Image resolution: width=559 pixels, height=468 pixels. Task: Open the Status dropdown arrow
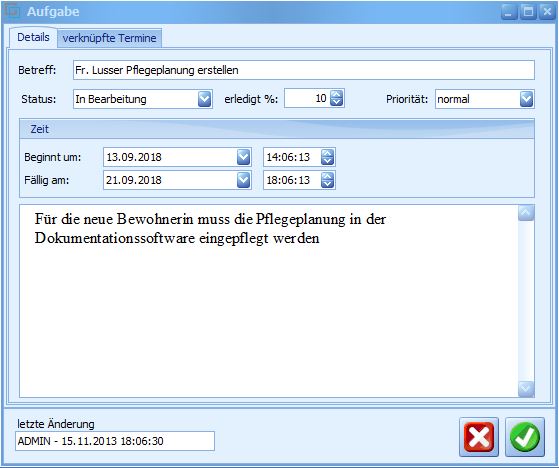[x=205, y=99]
